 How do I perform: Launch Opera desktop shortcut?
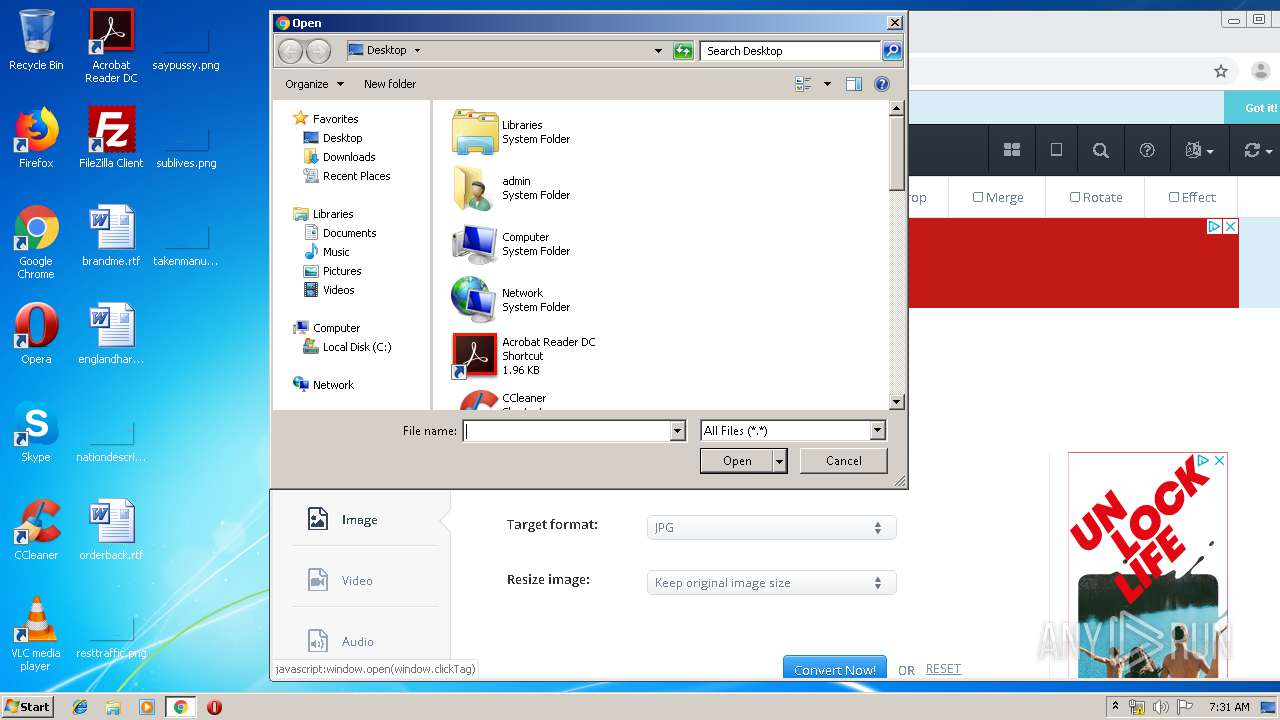[36, 334]
